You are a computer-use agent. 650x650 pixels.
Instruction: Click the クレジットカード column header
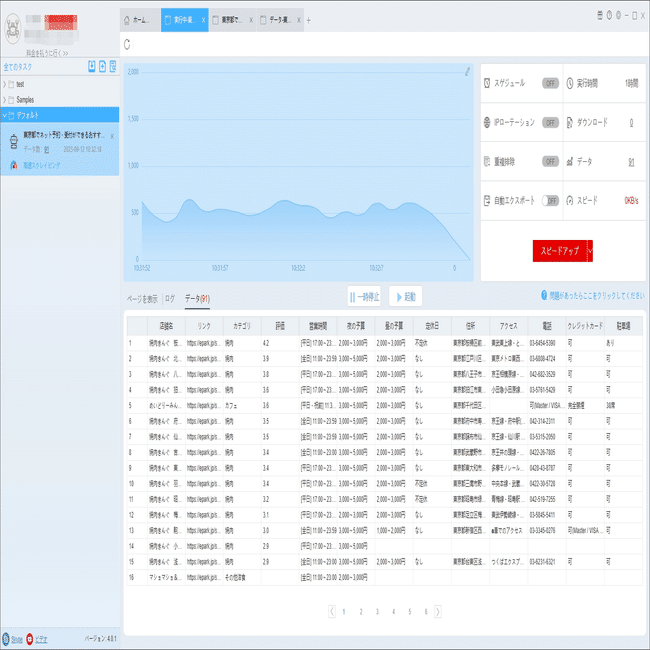coord(585,326)
